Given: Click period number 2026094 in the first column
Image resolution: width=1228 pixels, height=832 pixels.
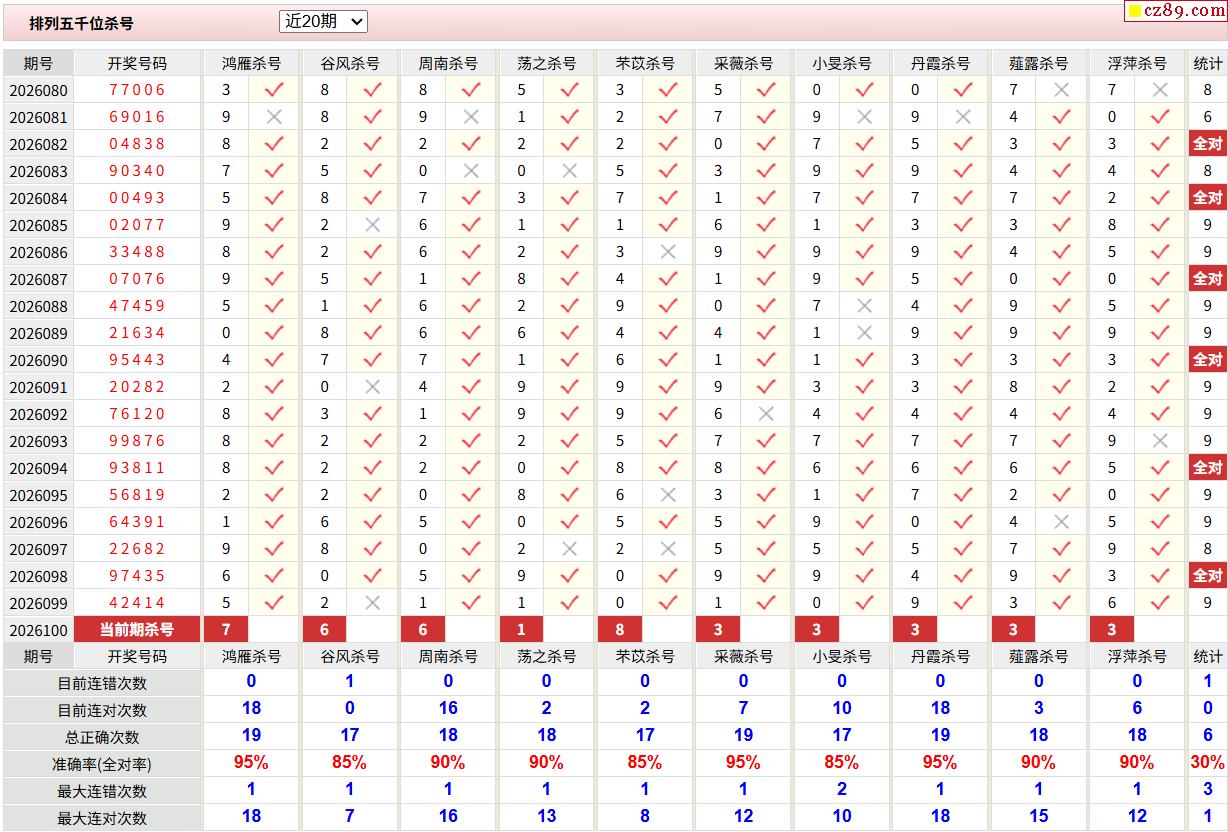Looking at the screenshot, I should (x=38, y=468).
